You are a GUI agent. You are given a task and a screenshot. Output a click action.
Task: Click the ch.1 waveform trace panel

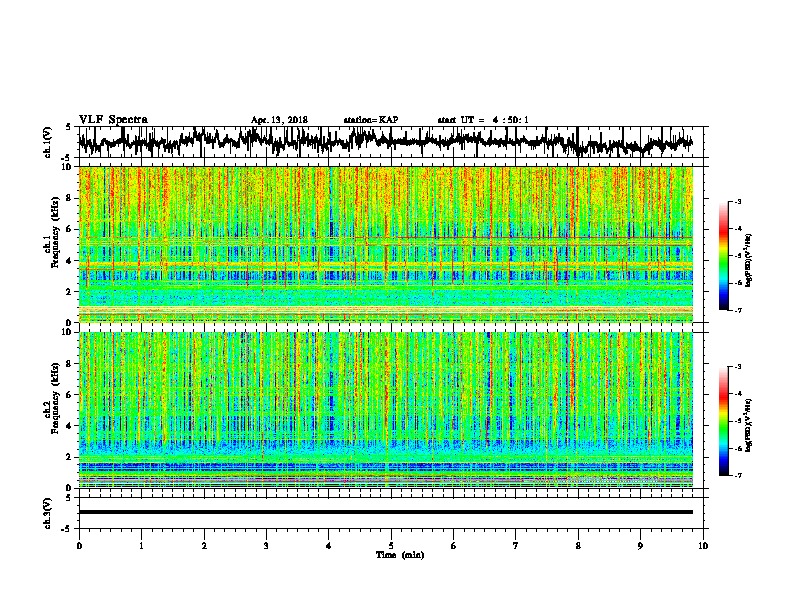click(390, 142)
